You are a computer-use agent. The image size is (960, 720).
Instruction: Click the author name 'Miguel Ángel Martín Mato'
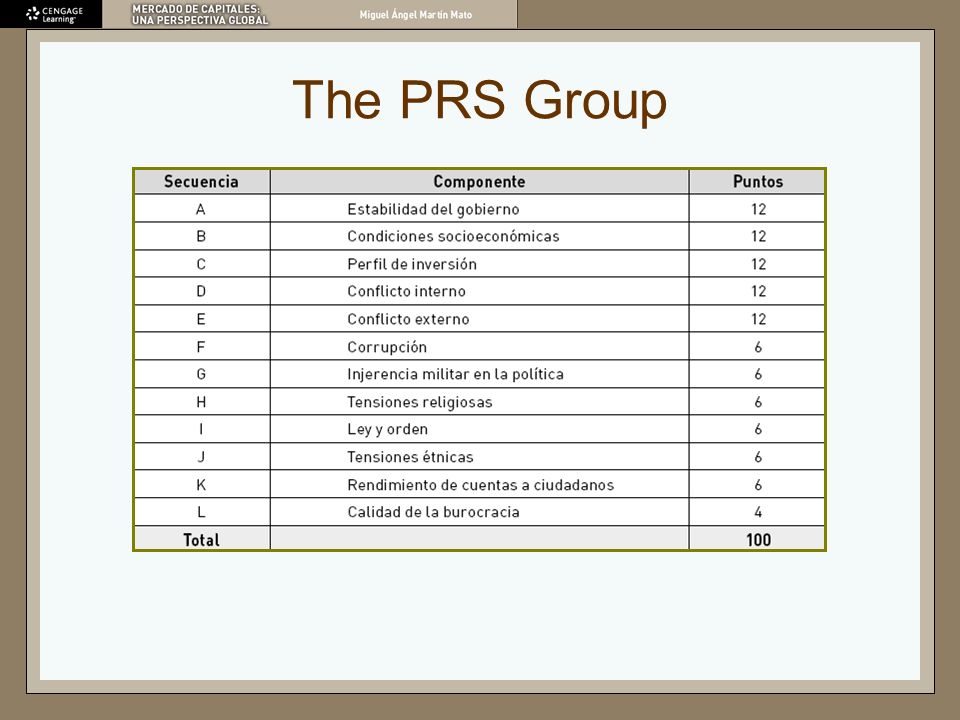coord(416,15)
